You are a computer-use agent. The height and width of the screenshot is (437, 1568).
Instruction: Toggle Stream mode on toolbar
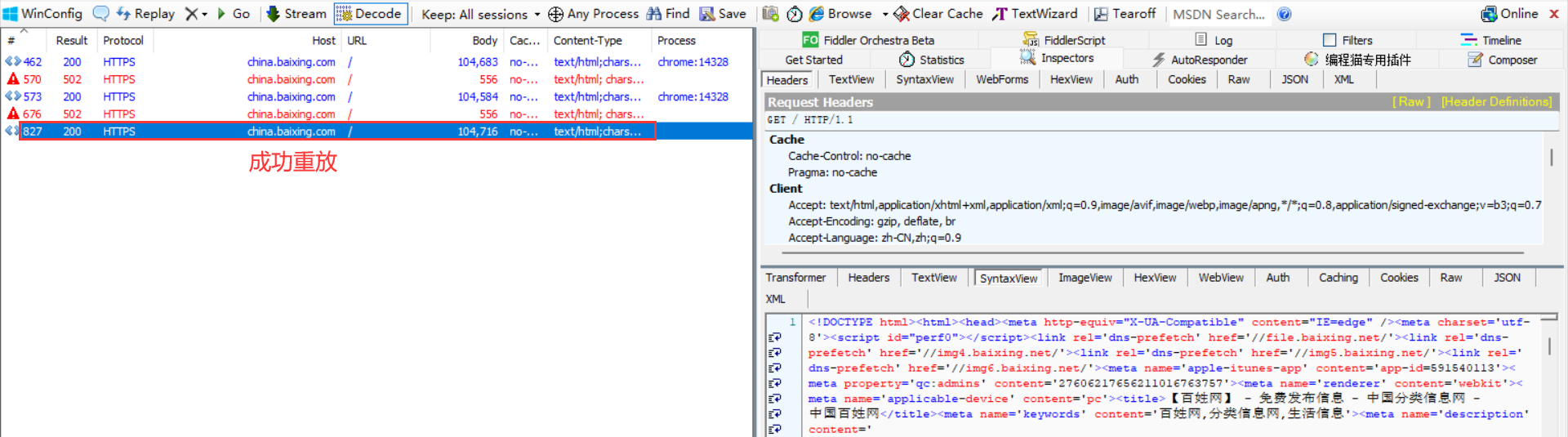[x=296, y=14]
